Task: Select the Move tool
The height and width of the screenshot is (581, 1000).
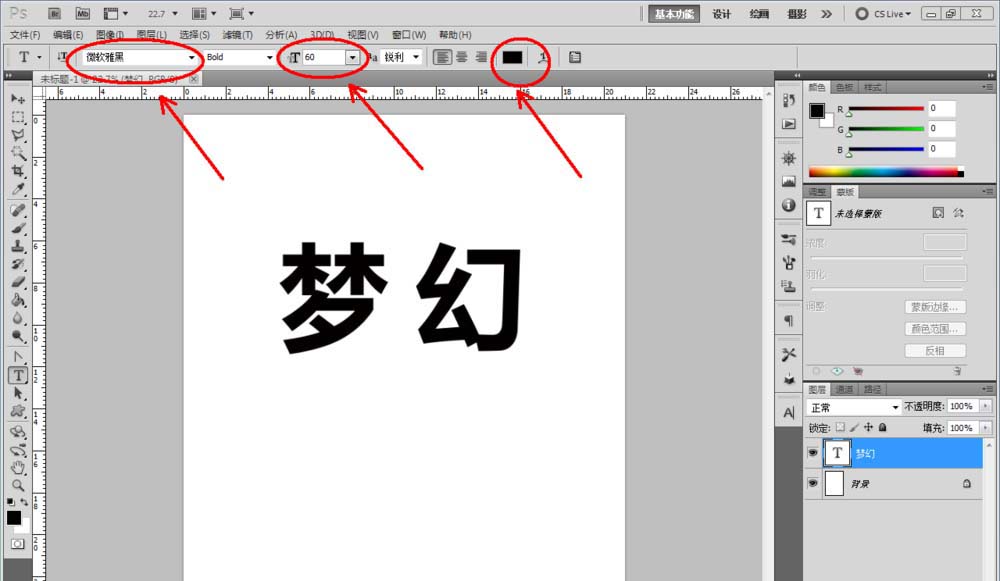Action: 15,99
